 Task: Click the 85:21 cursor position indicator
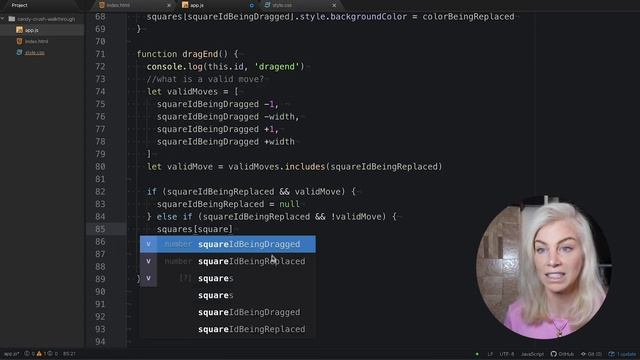pyautogui.click(x=69, y=354)
